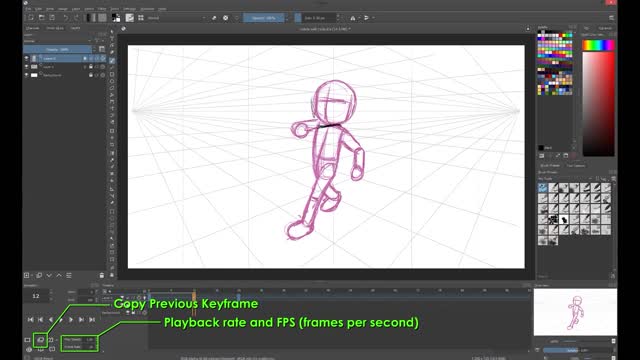Open the File menu

[28, 9]
